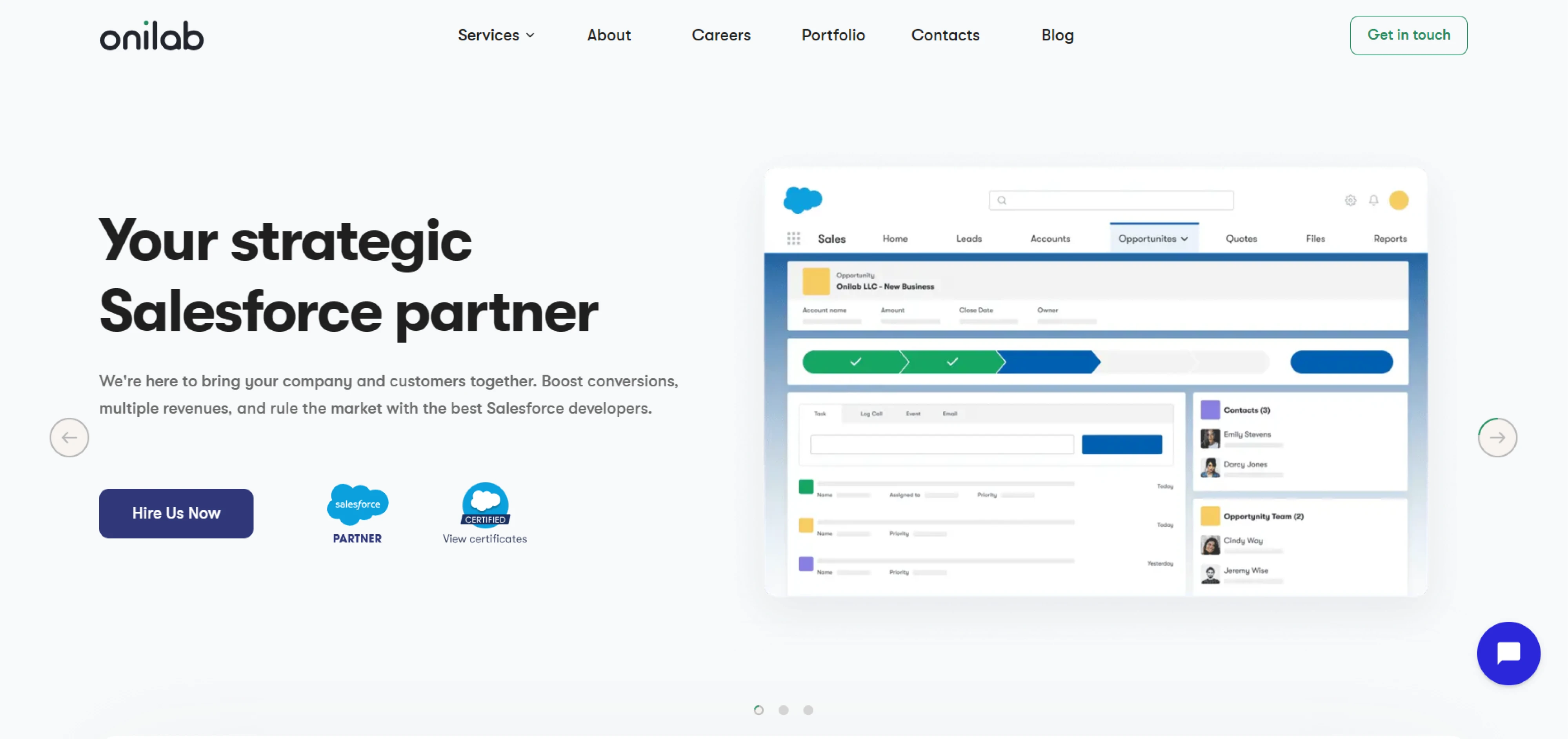1568x739 pixels.
Task: Click the Files tab in mockup
Action: pyautogui.click(x=1315, y=238)
